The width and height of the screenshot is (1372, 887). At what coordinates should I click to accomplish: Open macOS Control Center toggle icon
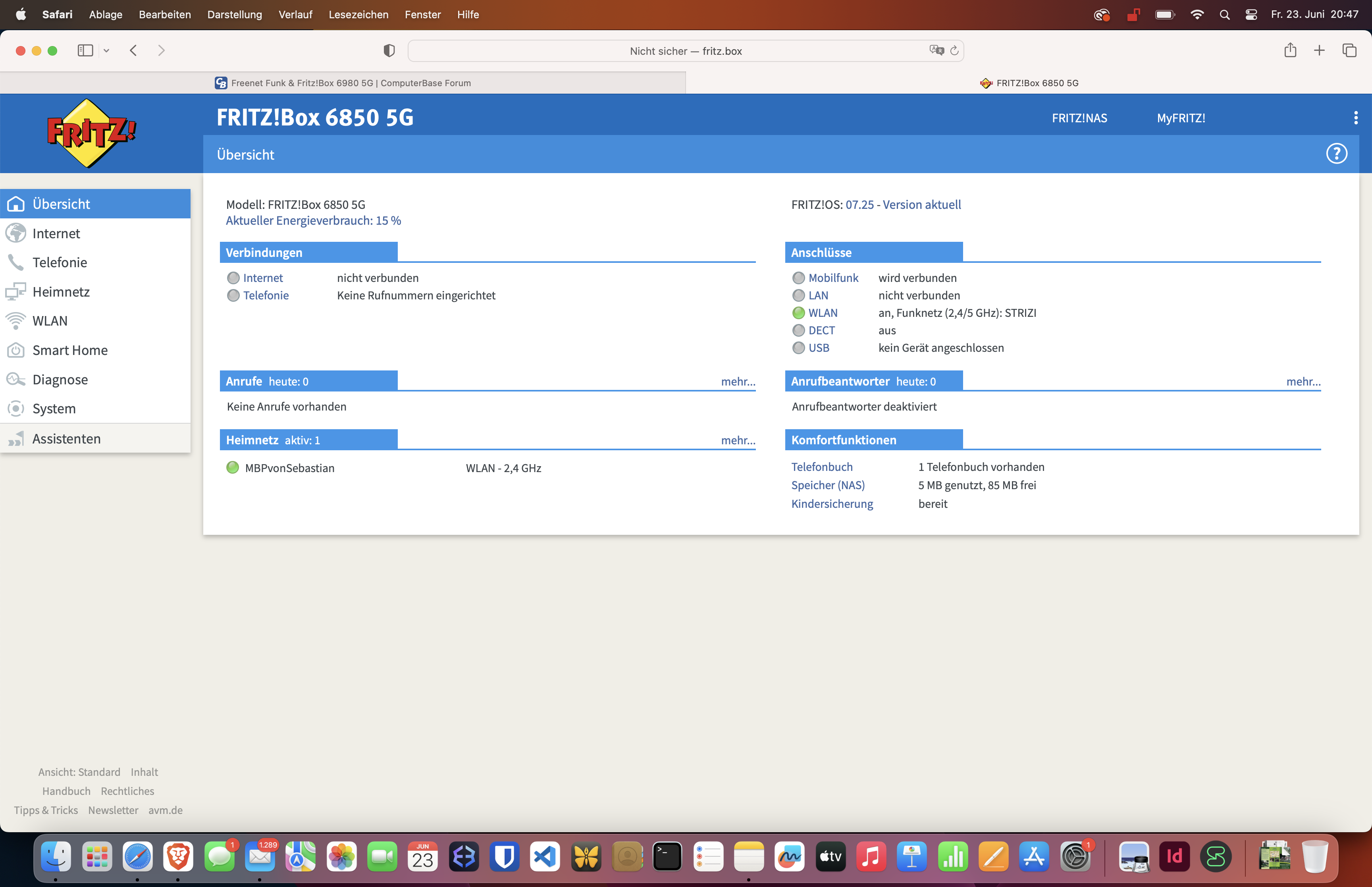1251,14
